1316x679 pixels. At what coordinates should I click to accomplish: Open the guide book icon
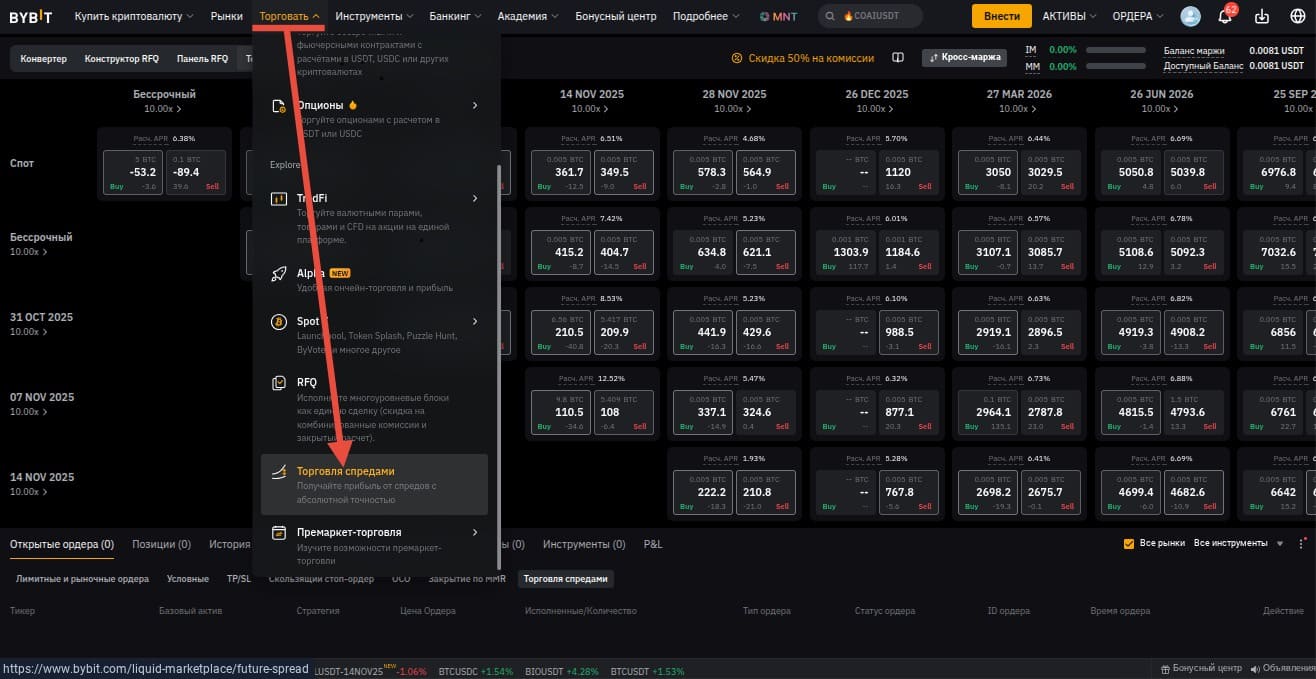898,58
